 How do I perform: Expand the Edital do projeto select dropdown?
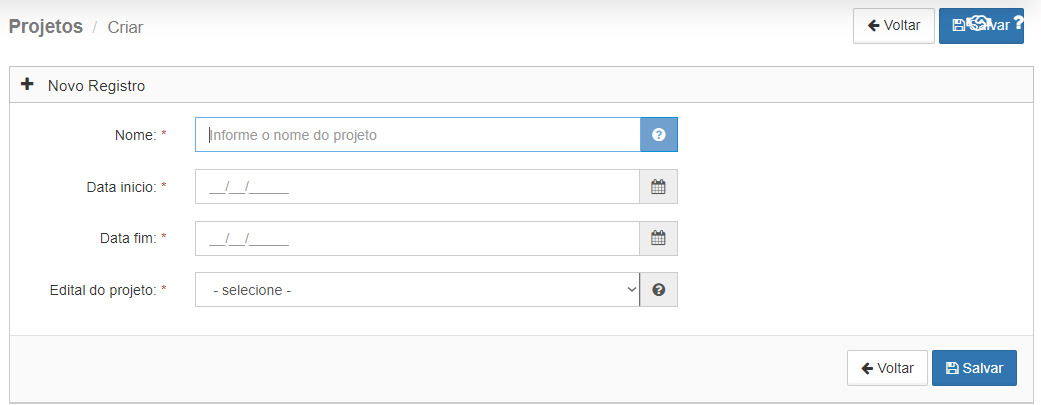coord(417,289)
